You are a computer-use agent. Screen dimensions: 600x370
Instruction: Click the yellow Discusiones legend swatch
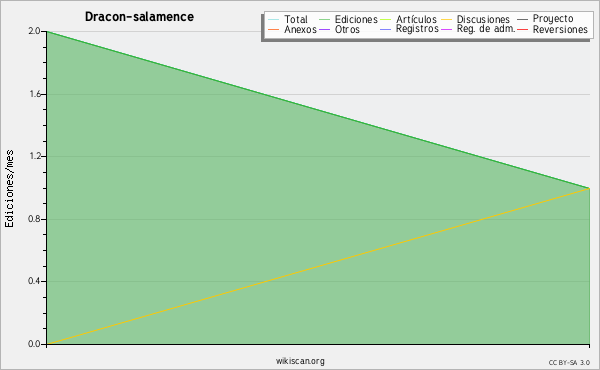coord(447,20)
